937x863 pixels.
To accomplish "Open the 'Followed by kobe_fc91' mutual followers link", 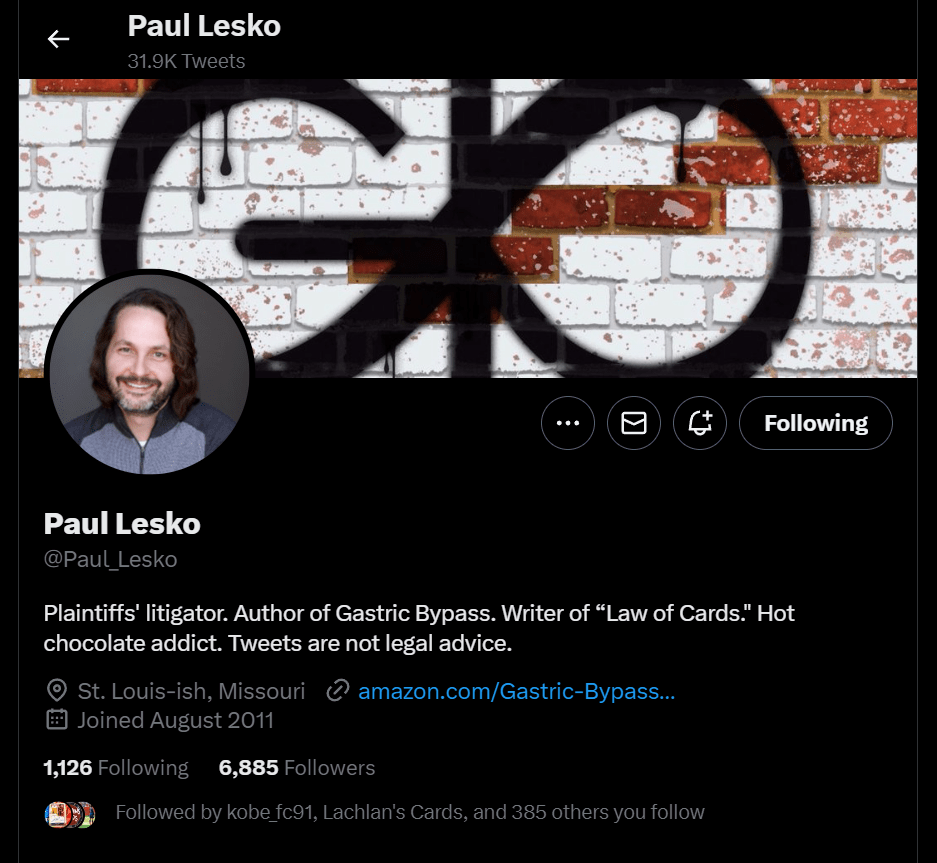I will pyautogui.click(x=410, y=813).
